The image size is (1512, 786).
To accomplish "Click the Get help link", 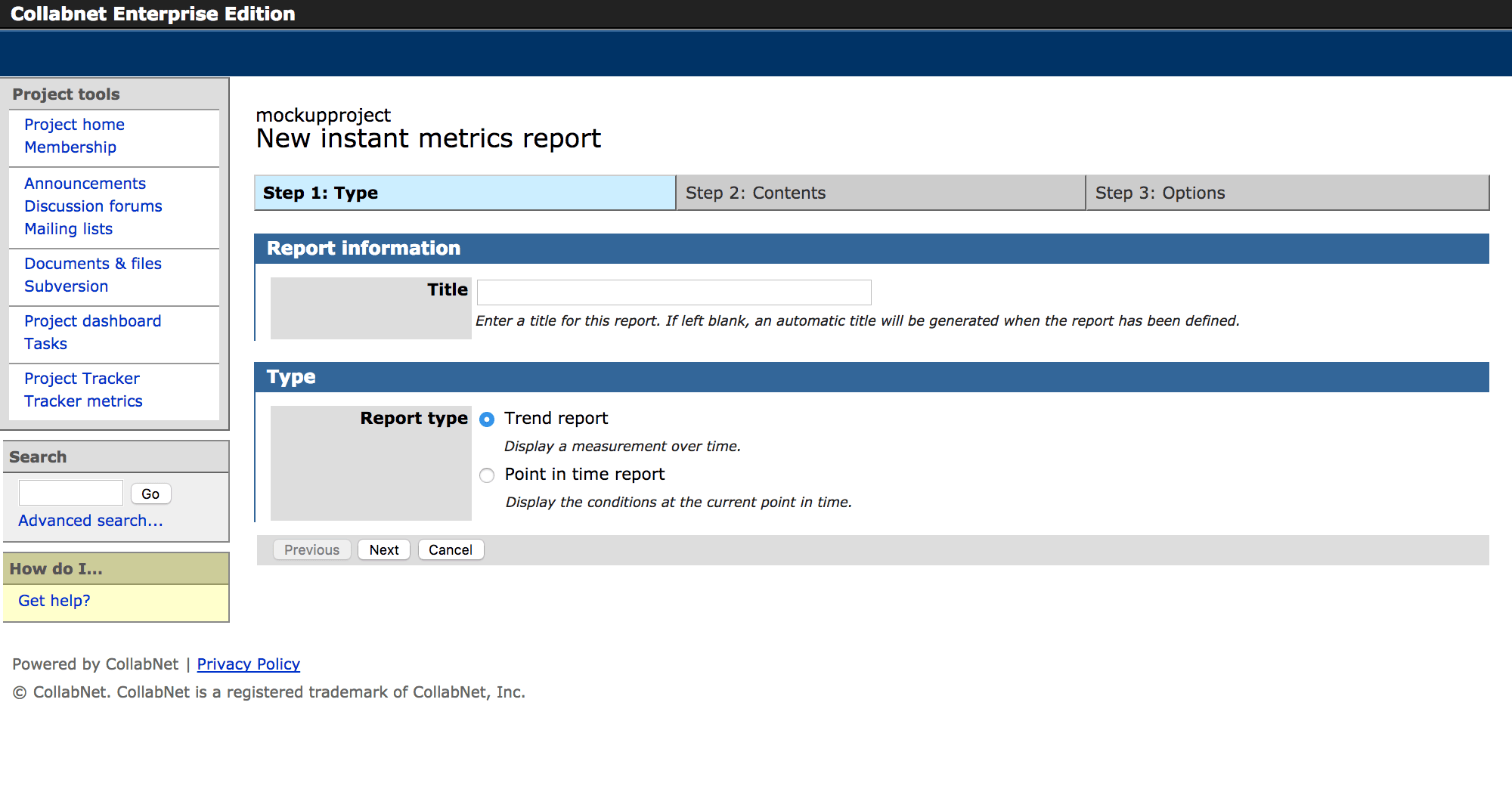I will click(x=53, y=600).
